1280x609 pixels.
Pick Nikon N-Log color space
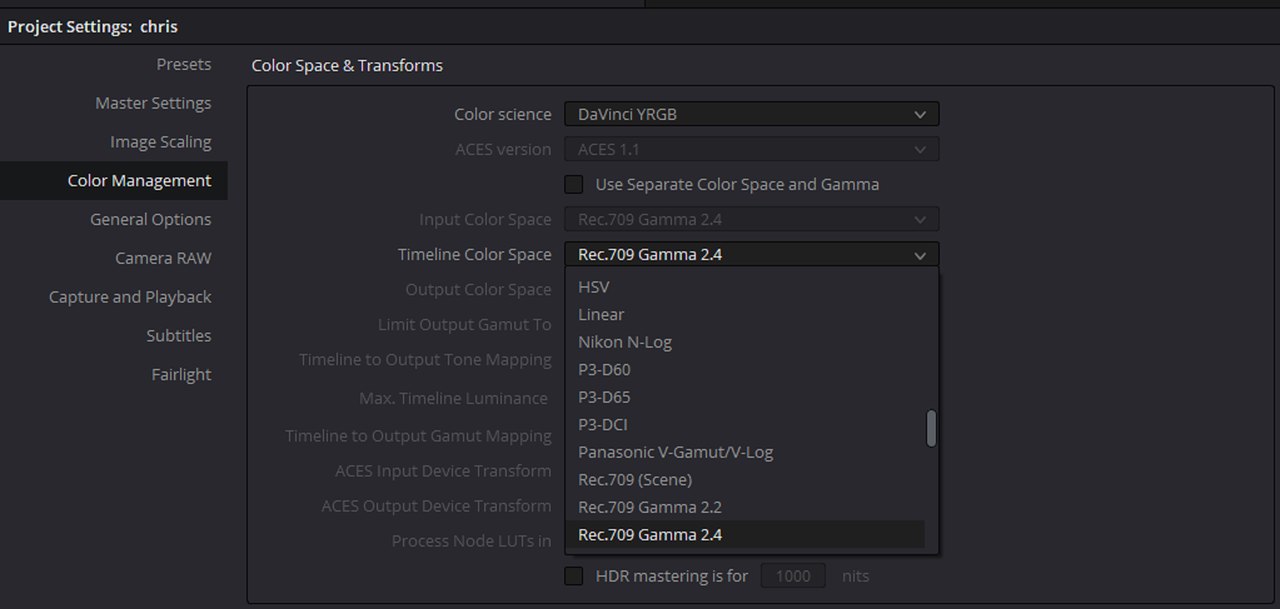pos(745,342)
